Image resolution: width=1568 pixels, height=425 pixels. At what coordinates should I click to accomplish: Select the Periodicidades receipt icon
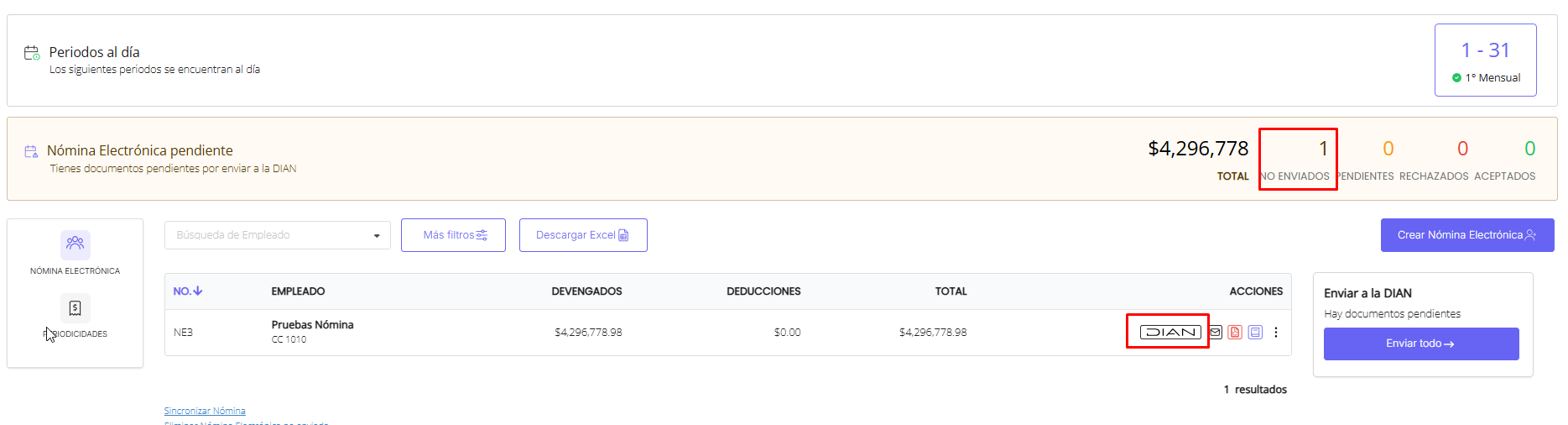(x=75, y=308)
